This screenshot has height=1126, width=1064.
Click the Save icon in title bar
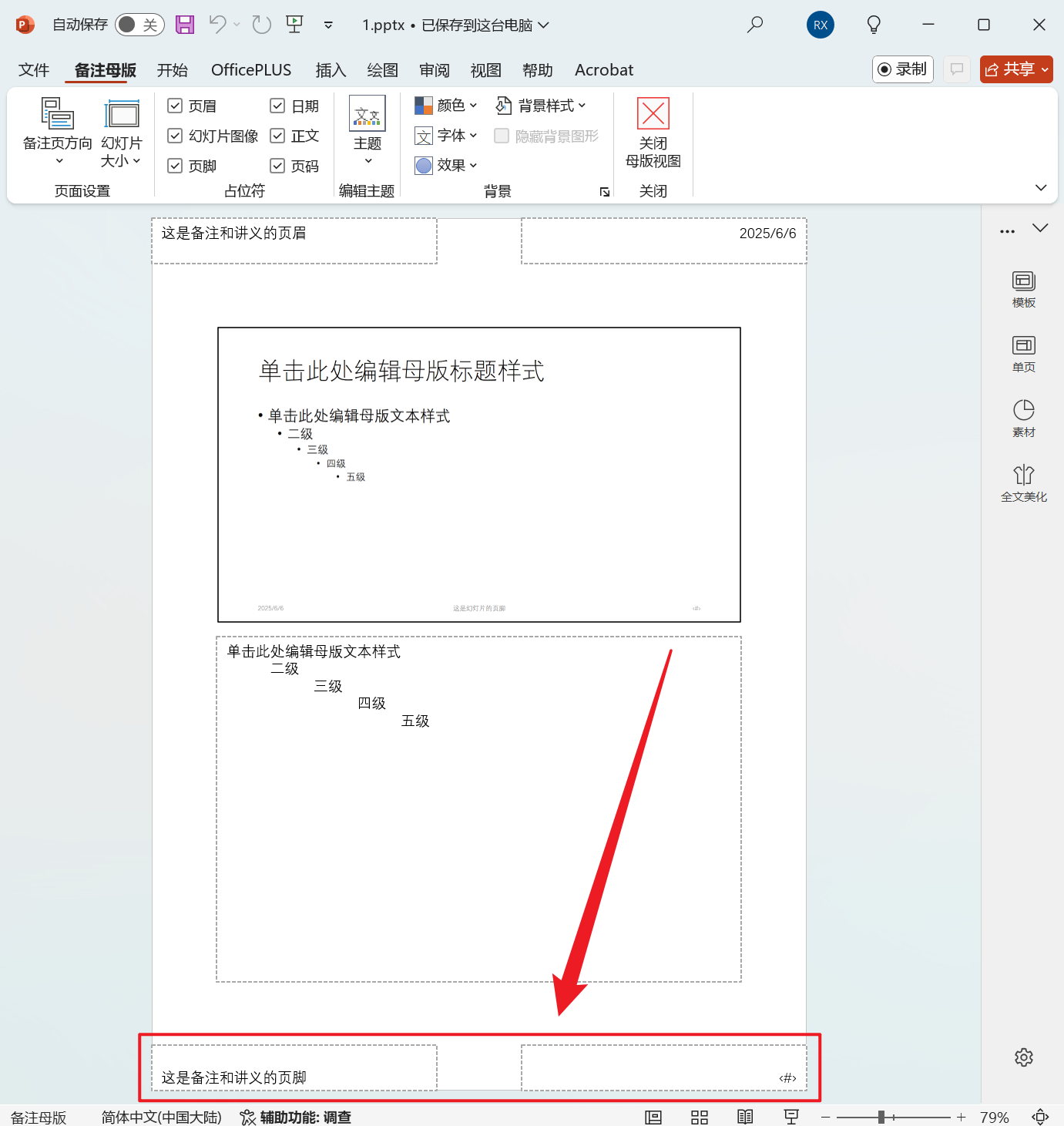point(185,25)
